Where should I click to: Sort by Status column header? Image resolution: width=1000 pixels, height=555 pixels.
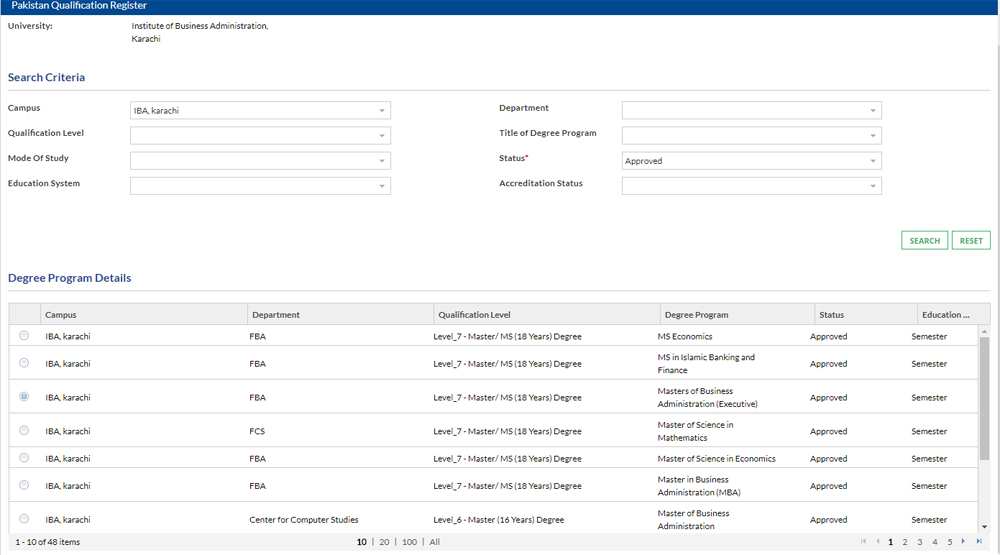click(x=865, y=314)
